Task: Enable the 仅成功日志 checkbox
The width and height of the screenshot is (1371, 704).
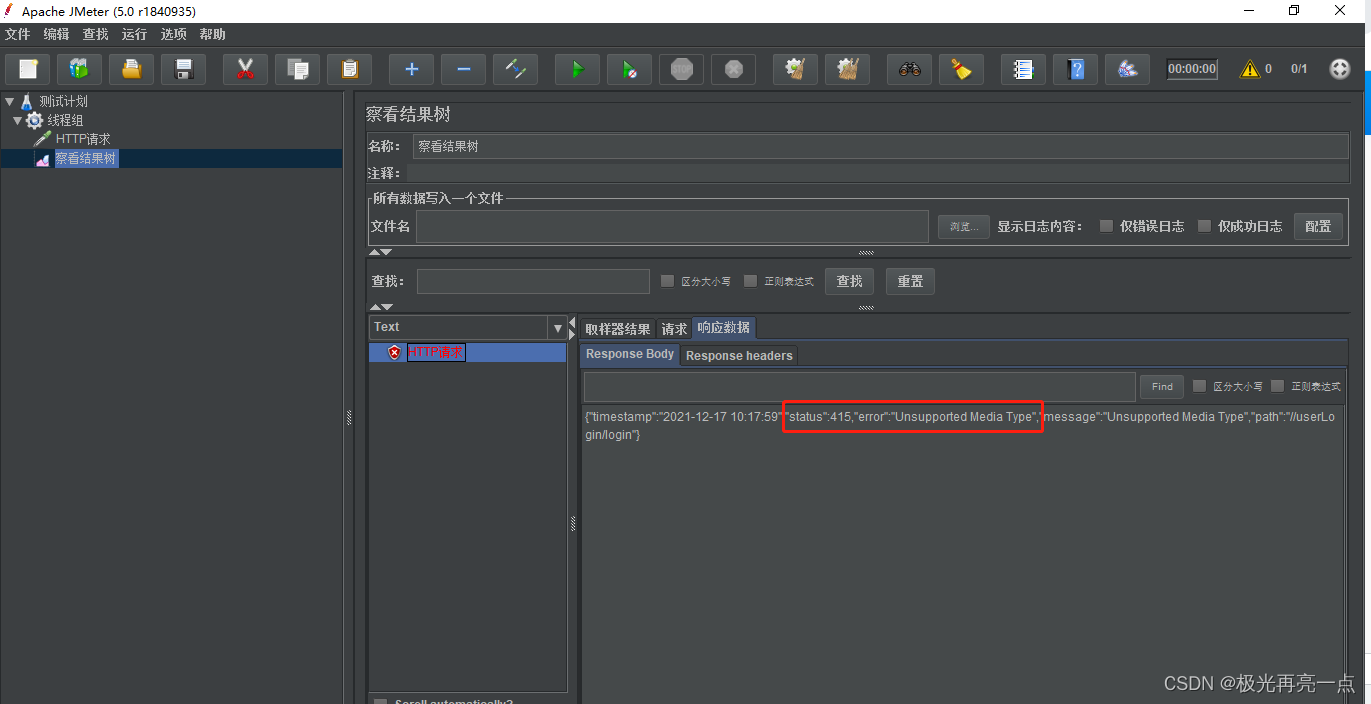Action: 1204,226
